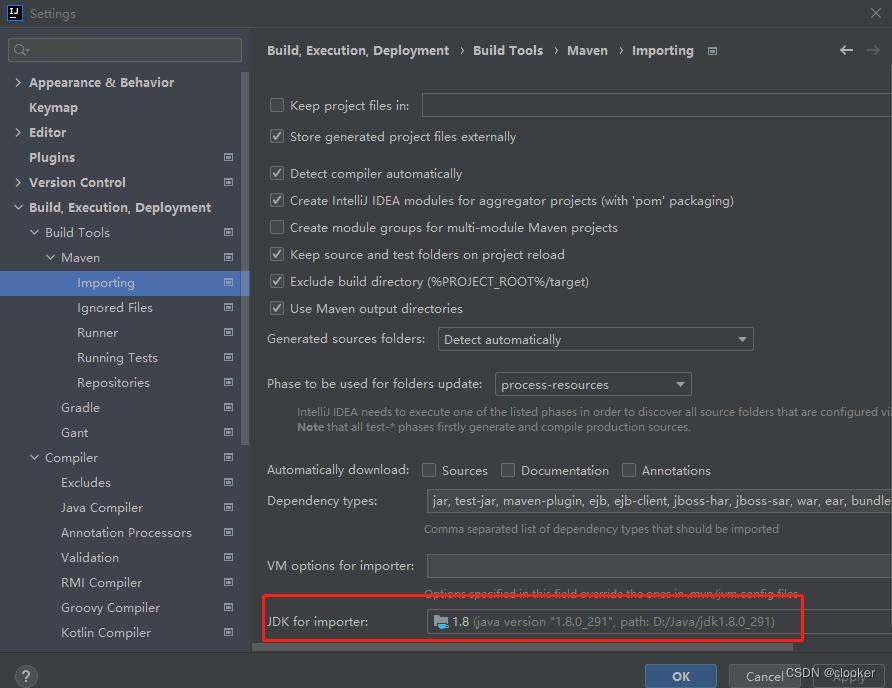This screenshot has height=688, width=892.
Task: Click the project icon next to Kotlin Compiler
Action: 228,633
